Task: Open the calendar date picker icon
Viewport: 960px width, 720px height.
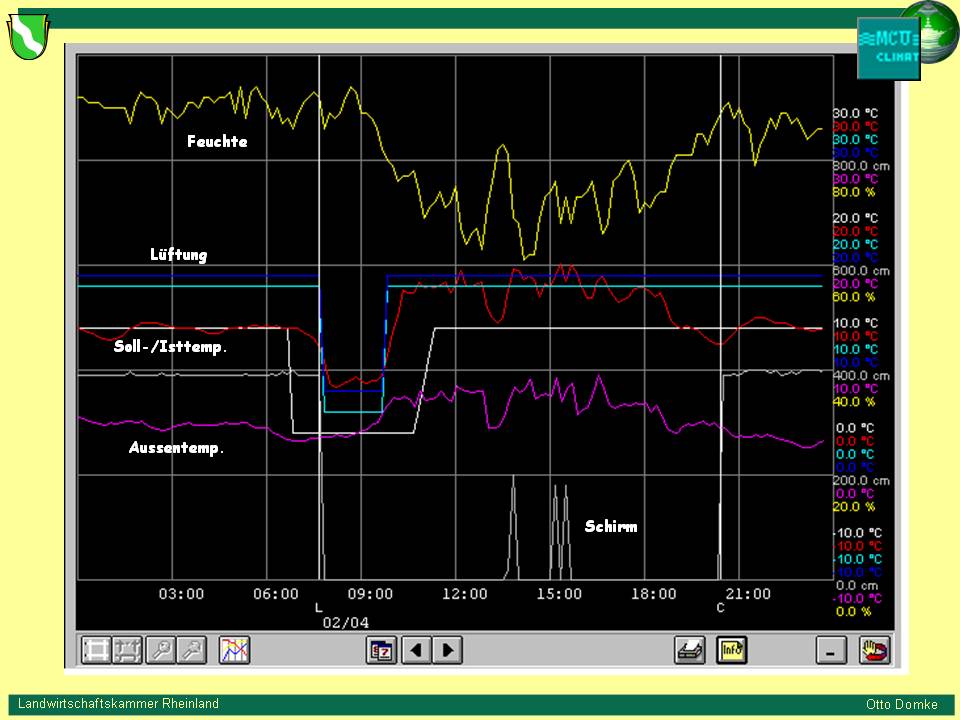Action: click(x=381, y=650)
